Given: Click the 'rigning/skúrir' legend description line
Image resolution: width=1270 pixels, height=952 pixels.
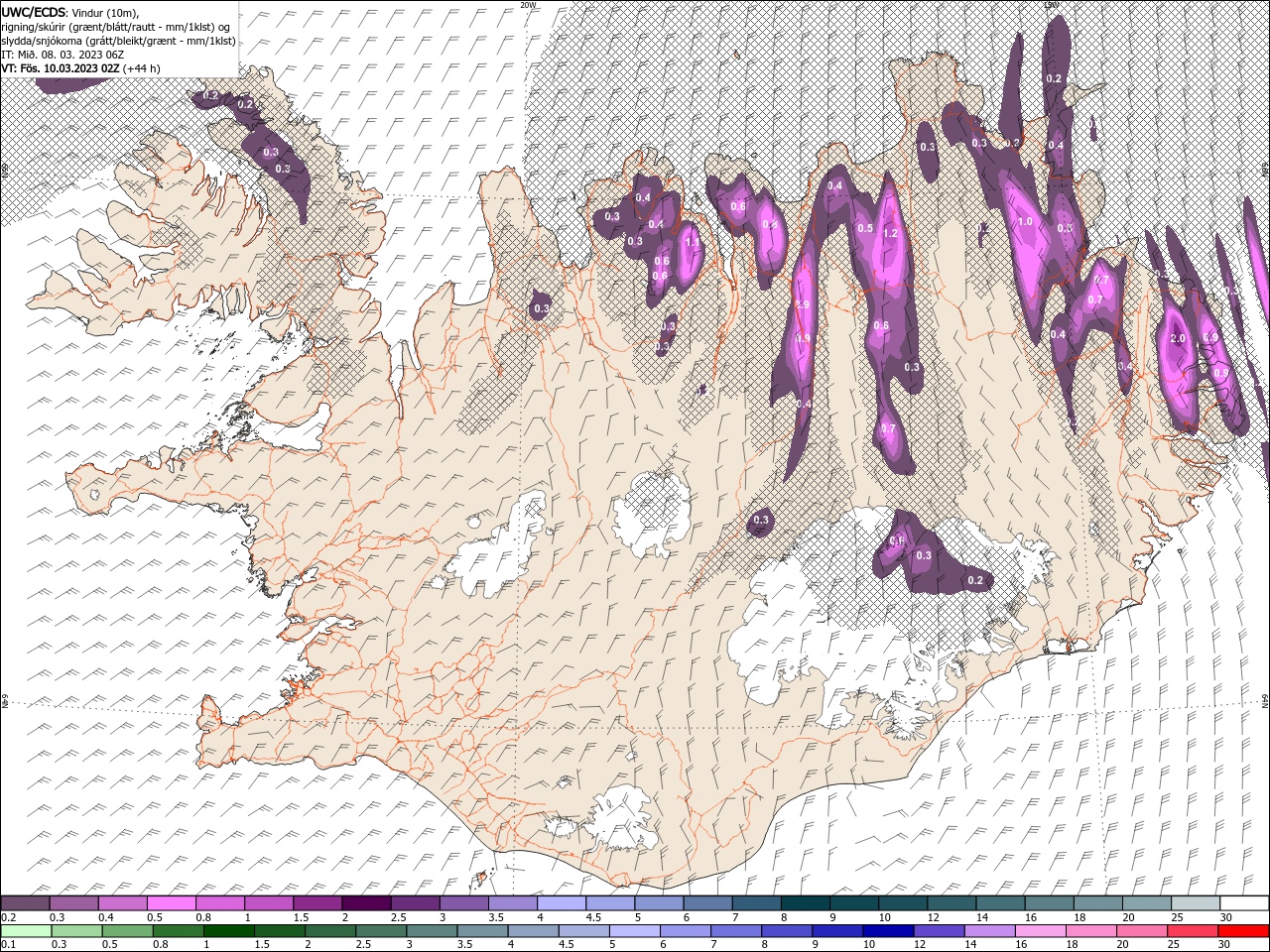Looking at the screenshot, I should [116, 27].
